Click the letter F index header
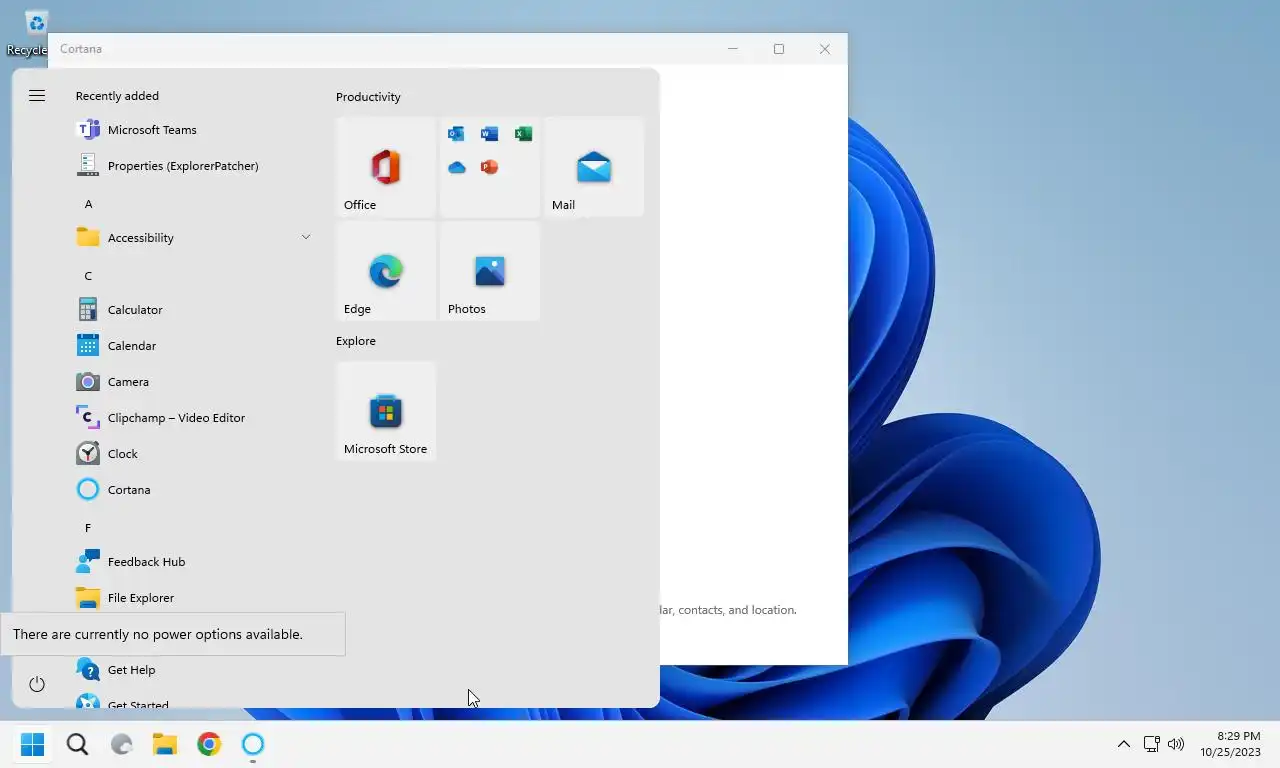 pyautogui.click(x=88, y=528)
